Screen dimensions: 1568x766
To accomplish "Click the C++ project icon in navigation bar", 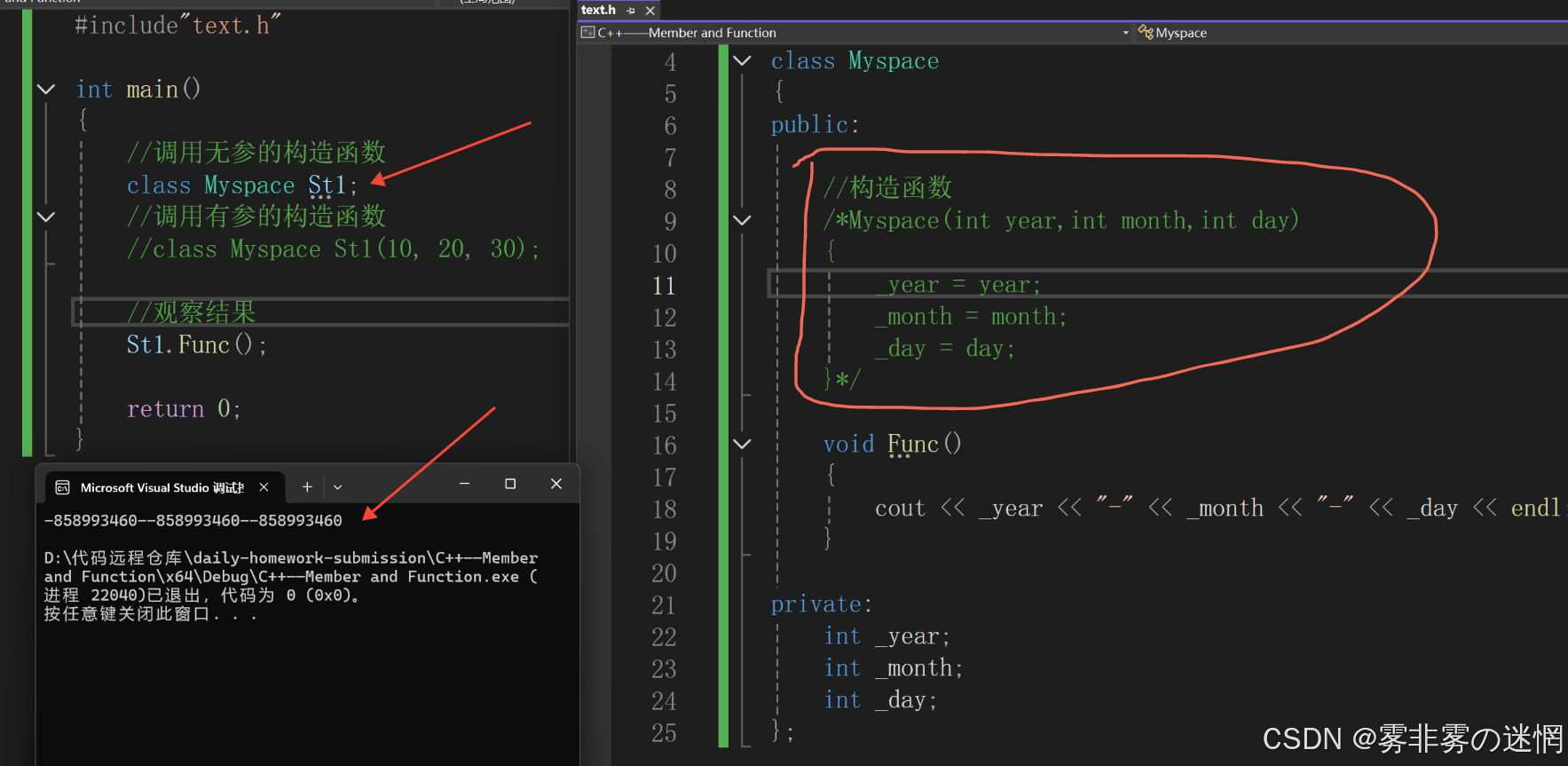I will point(587,33).
